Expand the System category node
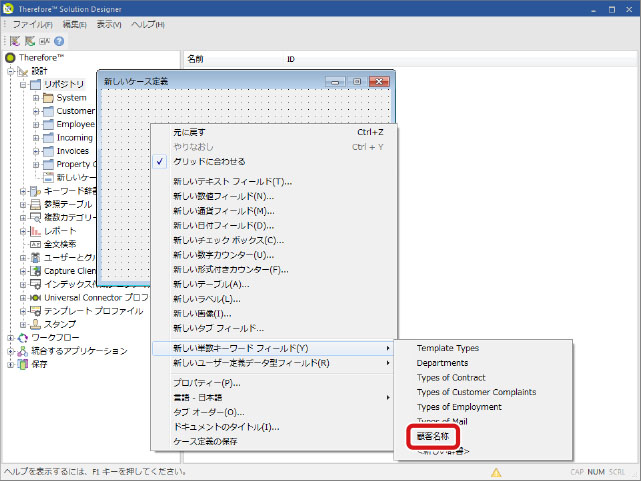This screenshot has width=641, height=481. pyautogui.click(x=36, y=98)
